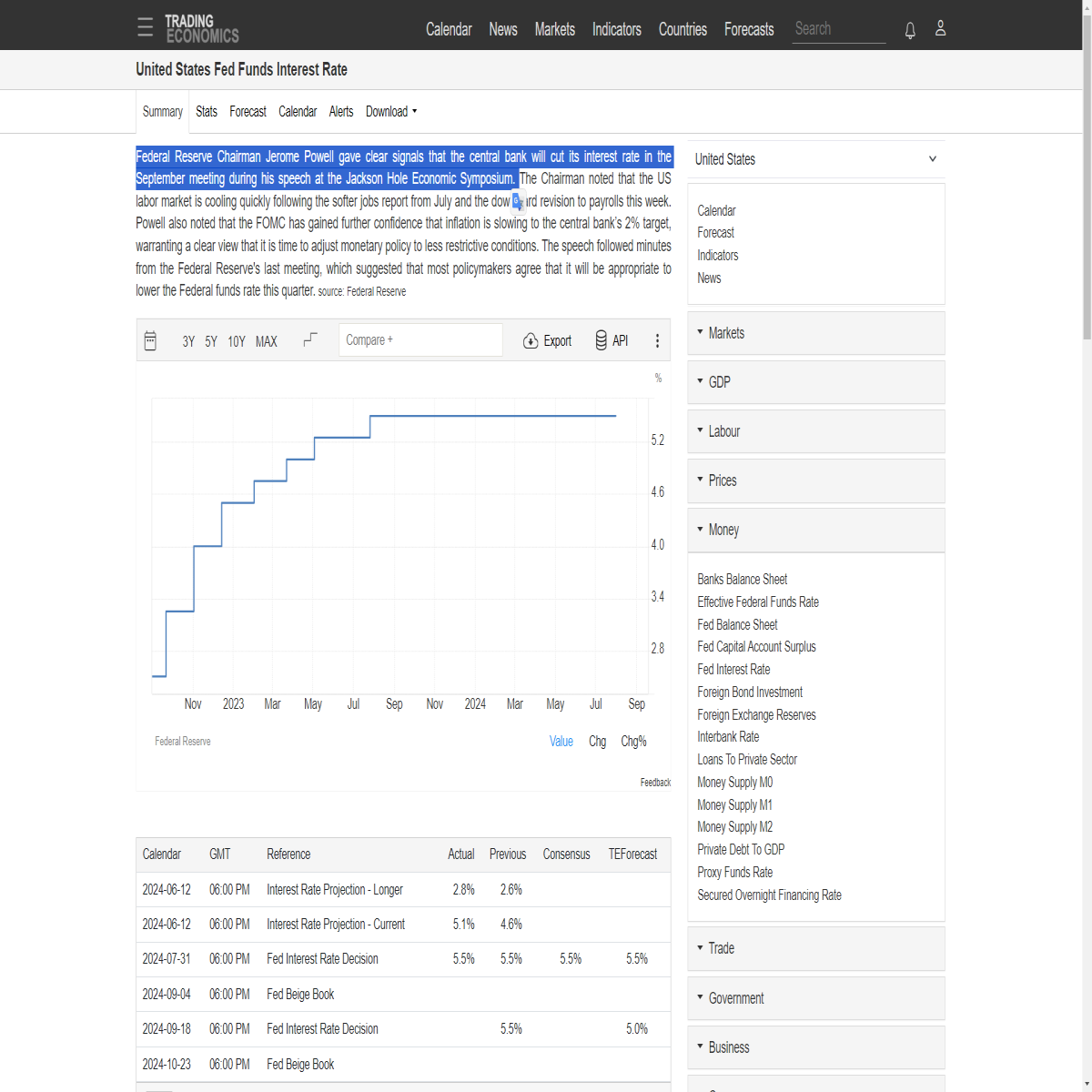1092x1092 pixels.
Task: Change the chart type step-line icon
Action: click(x=310, y=339)
